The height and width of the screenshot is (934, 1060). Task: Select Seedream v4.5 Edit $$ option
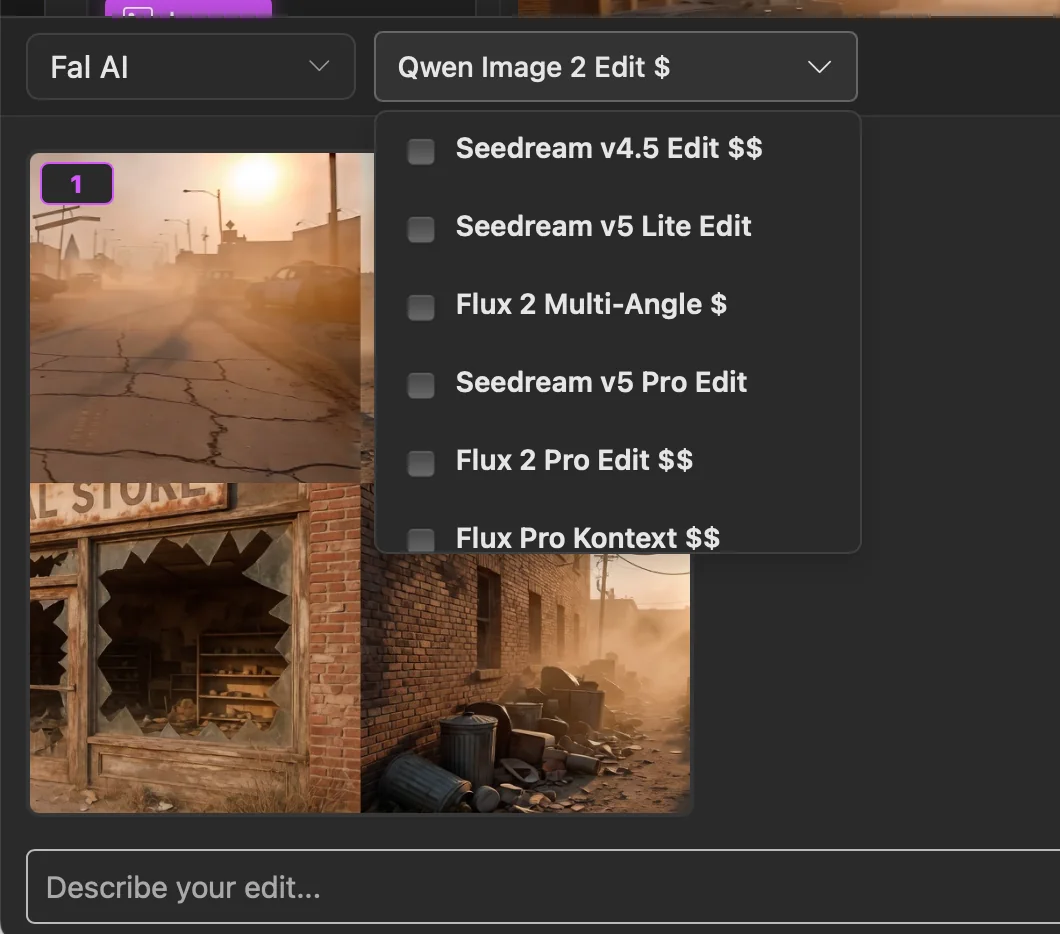pyautogui.click(x=608, y=149)
